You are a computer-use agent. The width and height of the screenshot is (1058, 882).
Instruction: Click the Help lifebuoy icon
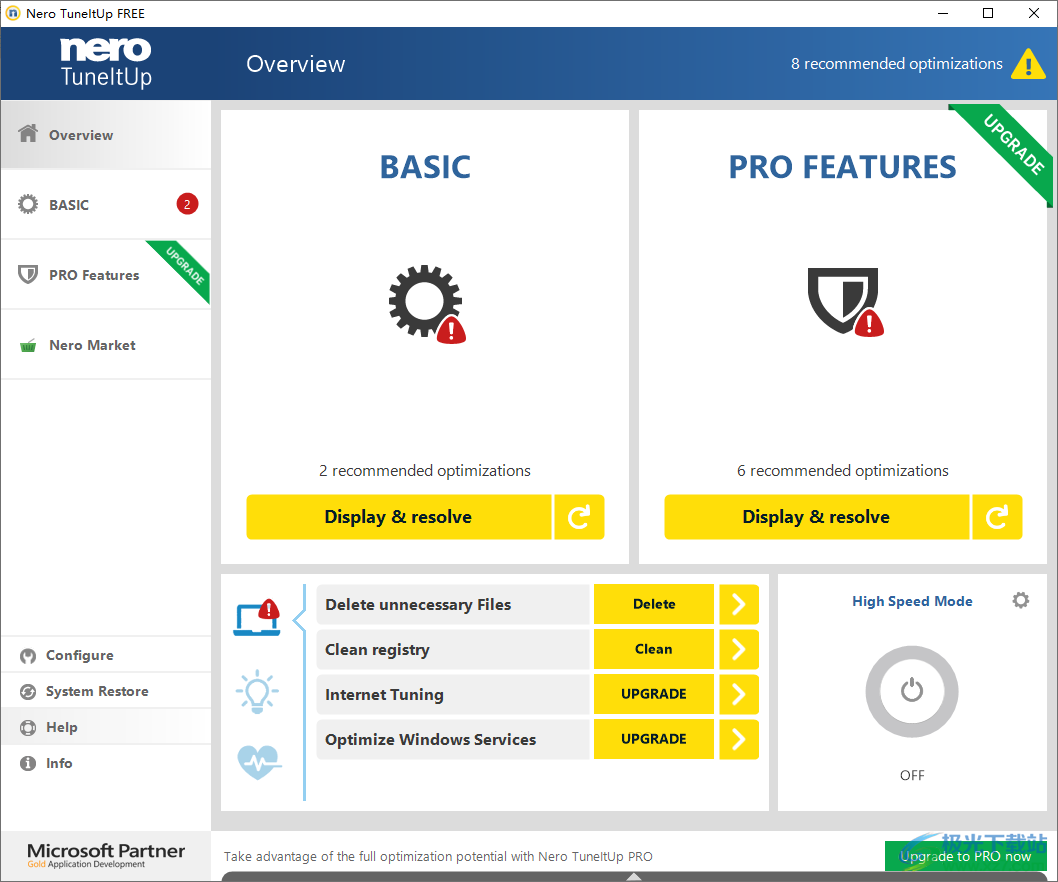coord(28,727)
